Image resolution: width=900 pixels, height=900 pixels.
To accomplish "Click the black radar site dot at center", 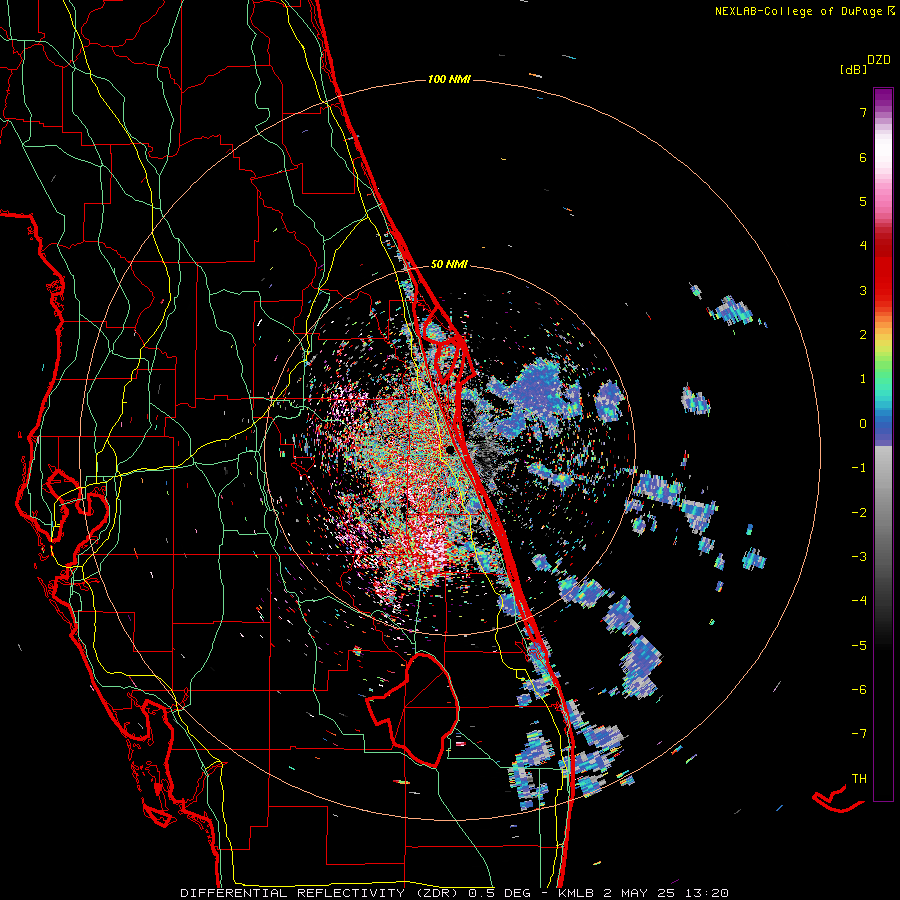I will [449, 449].
